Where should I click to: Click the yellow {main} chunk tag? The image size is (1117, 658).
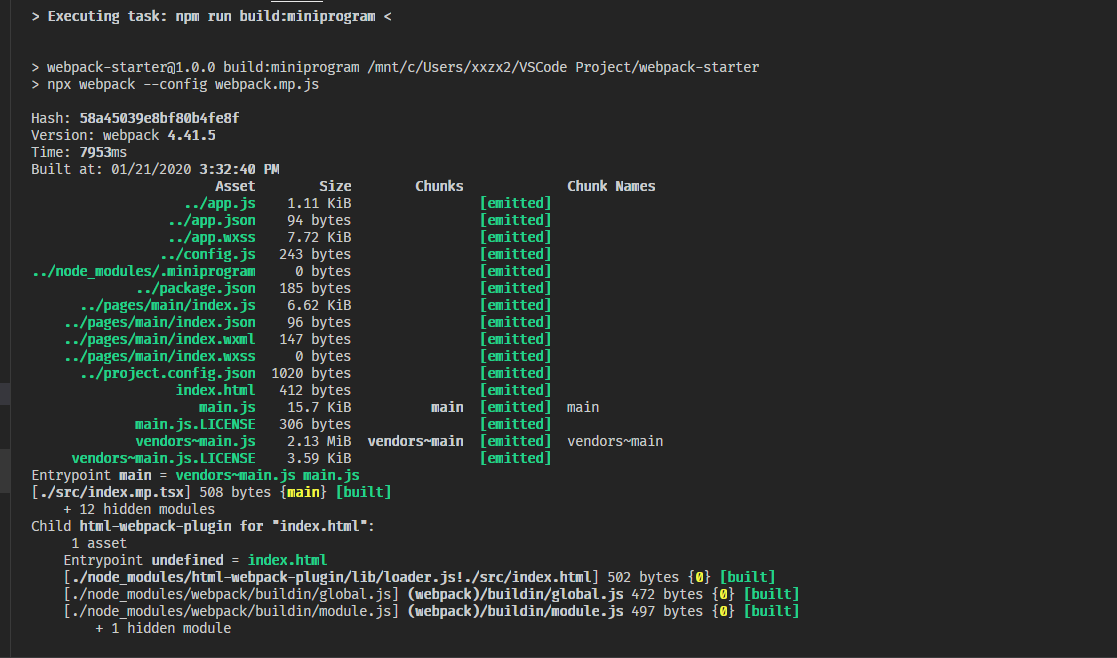(303, 493)
